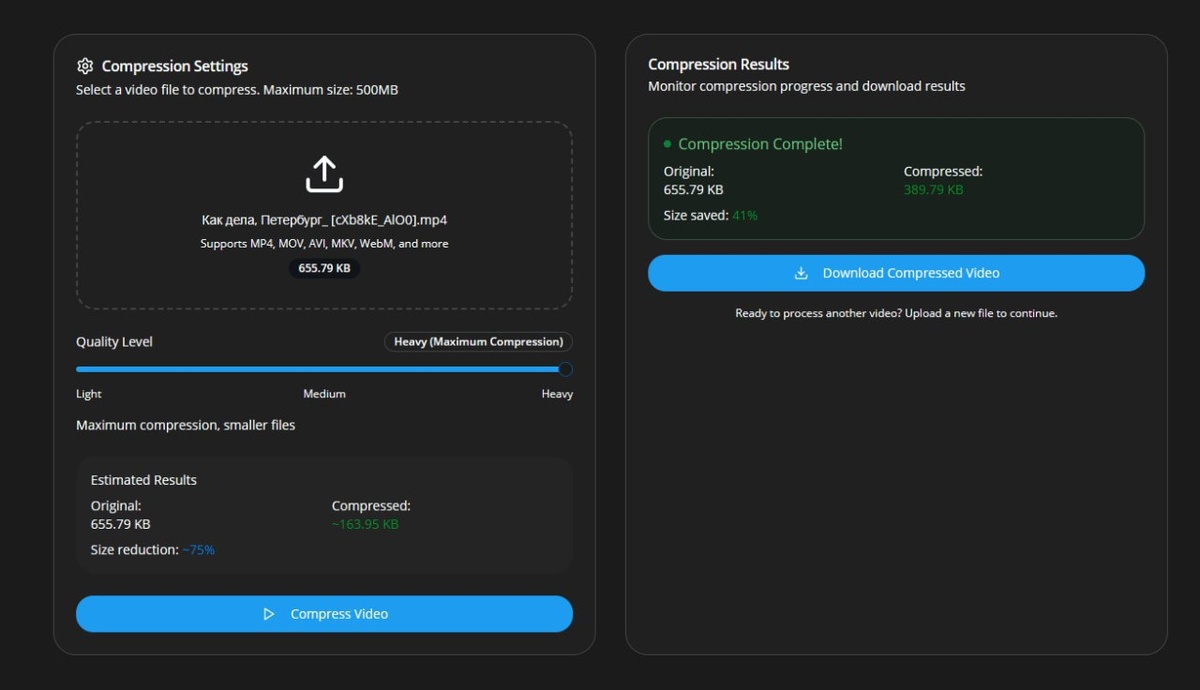
Task: Click the uploaded mp4 file name
Action: (324, 220)
